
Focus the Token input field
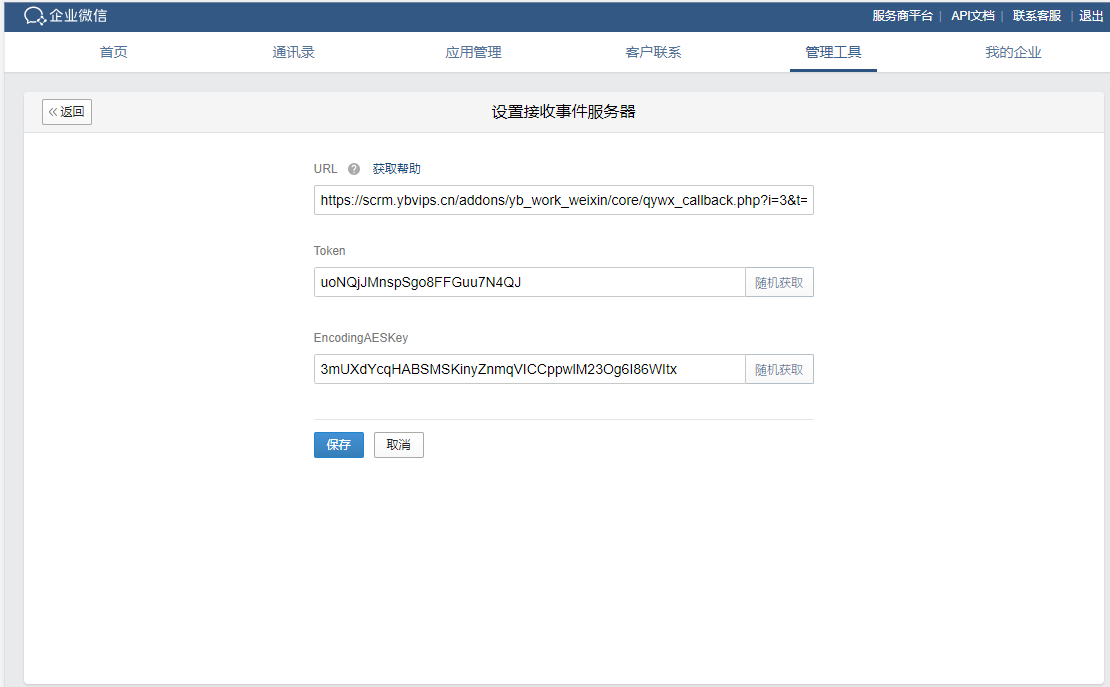(530, 283)
